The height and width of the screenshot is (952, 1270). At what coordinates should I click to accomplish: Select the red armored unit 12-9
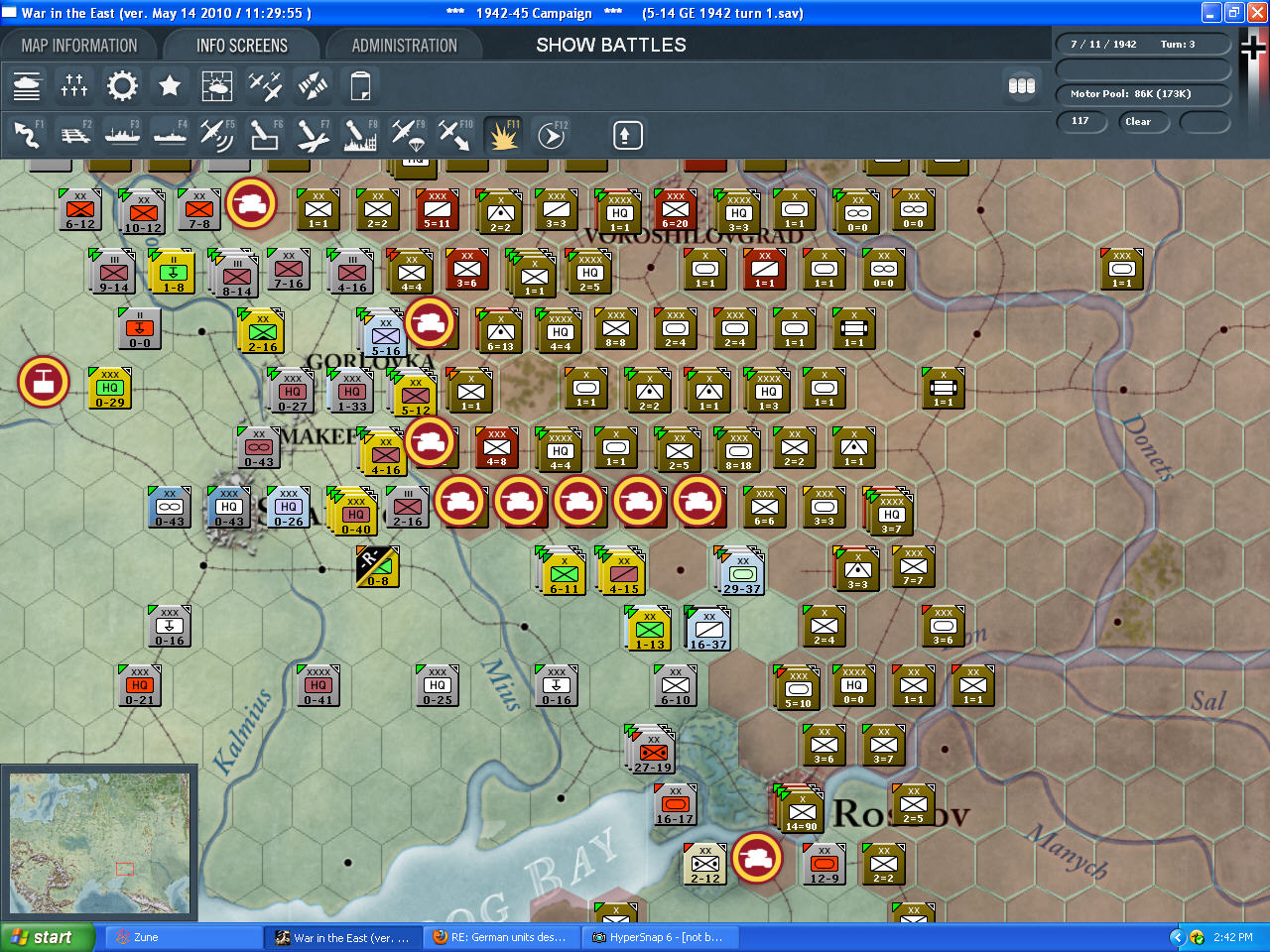point(824,864)
